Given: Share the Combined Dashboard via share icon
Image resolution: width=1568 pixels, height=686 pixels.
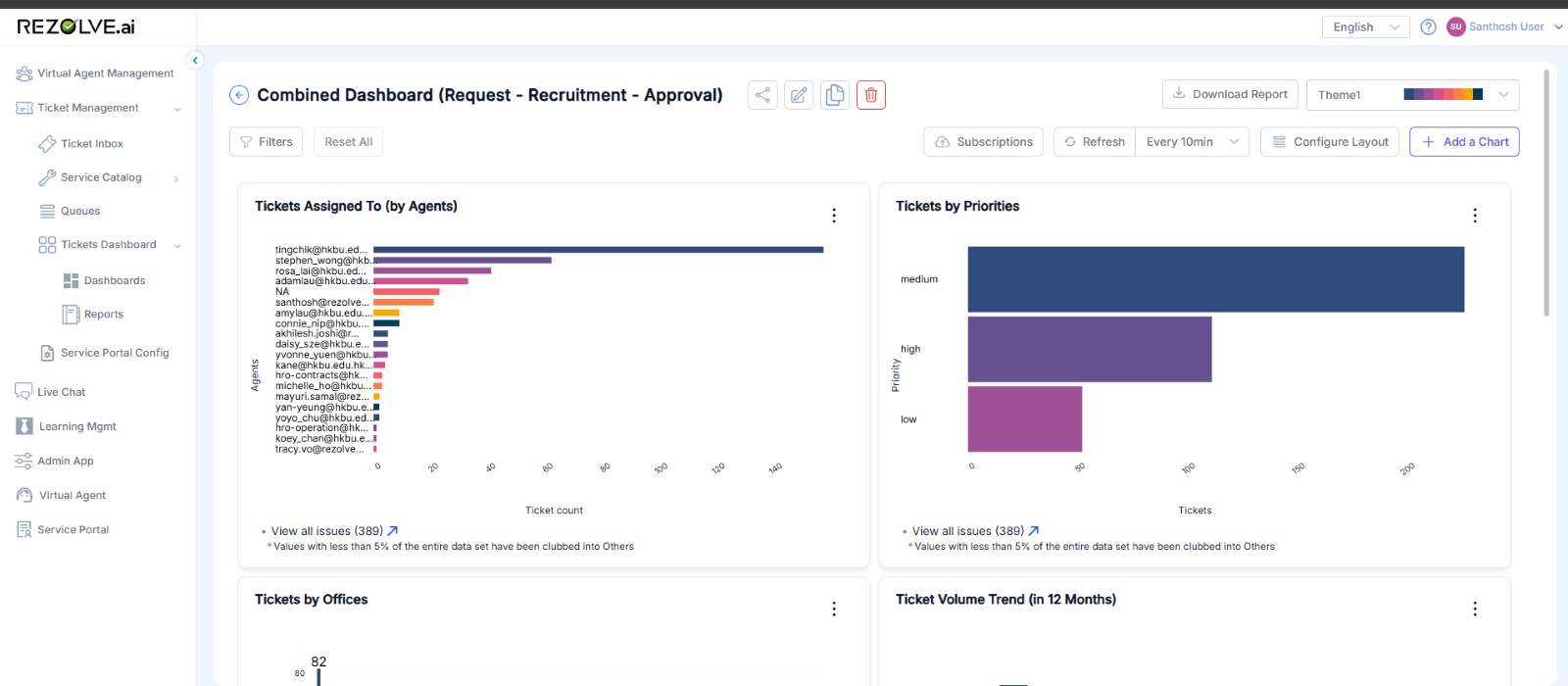Looking at the screenshot, I should tap(762, 95).
